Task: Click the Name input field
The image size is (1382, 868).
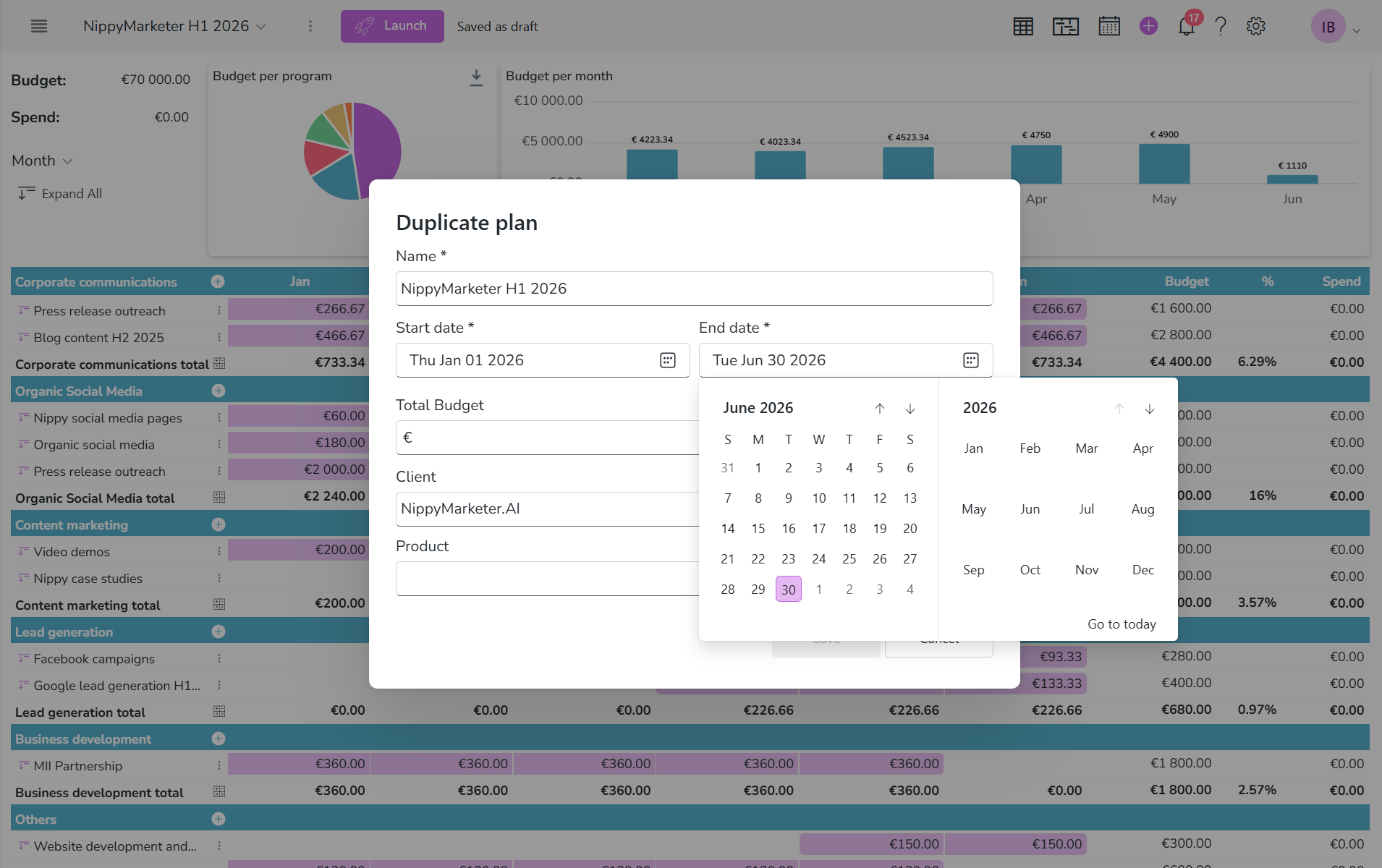Action: tap(694, 289)
